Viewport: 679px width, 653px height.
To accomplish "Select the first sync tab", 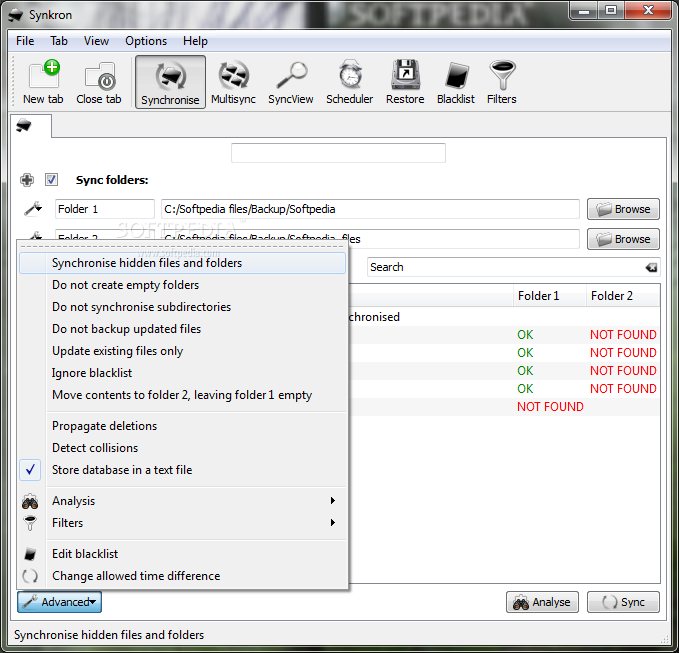I will click(x=30, y=126).
